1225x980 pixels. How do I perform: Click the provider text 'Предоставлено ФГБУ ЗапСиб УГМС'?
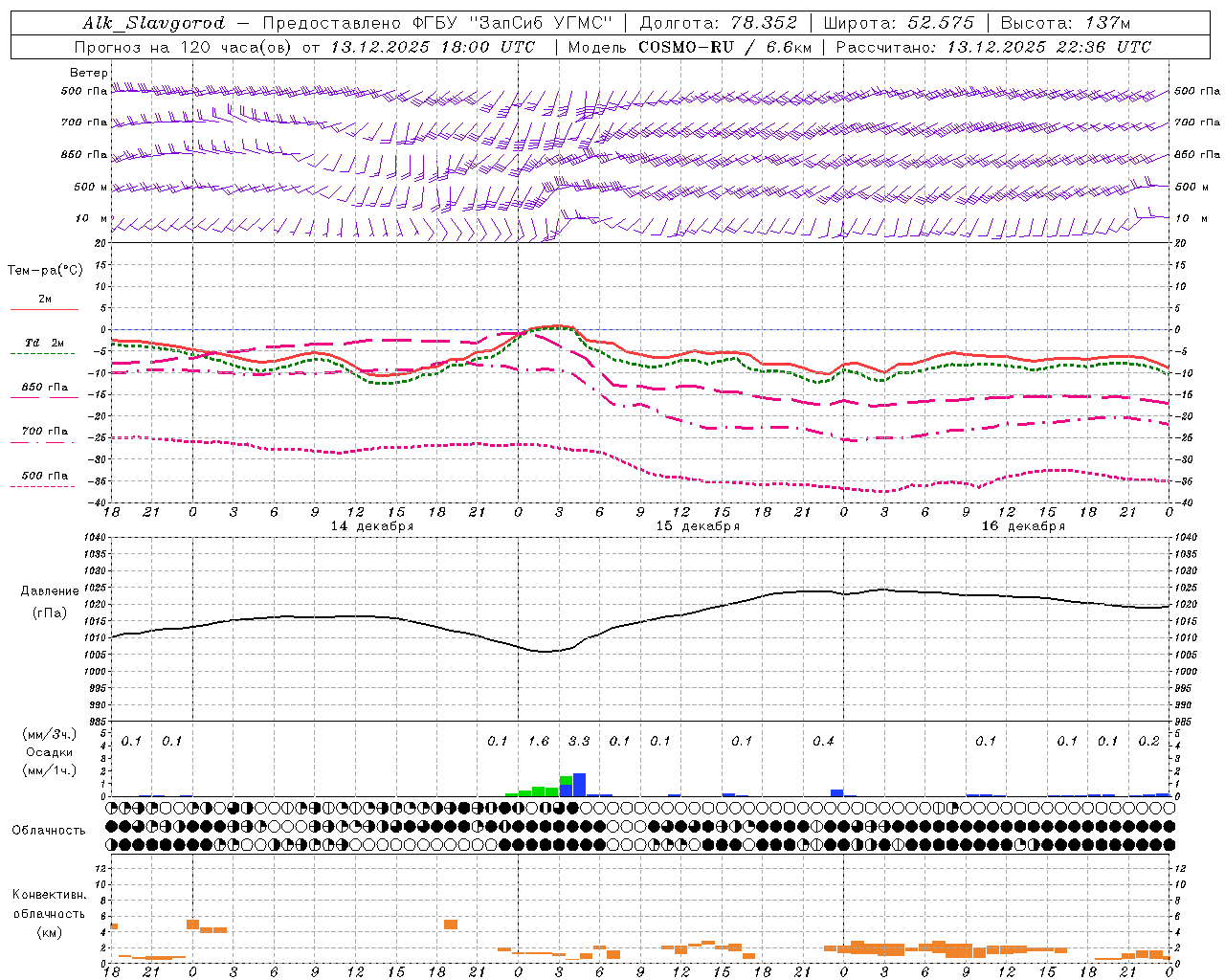click(436, 23)
